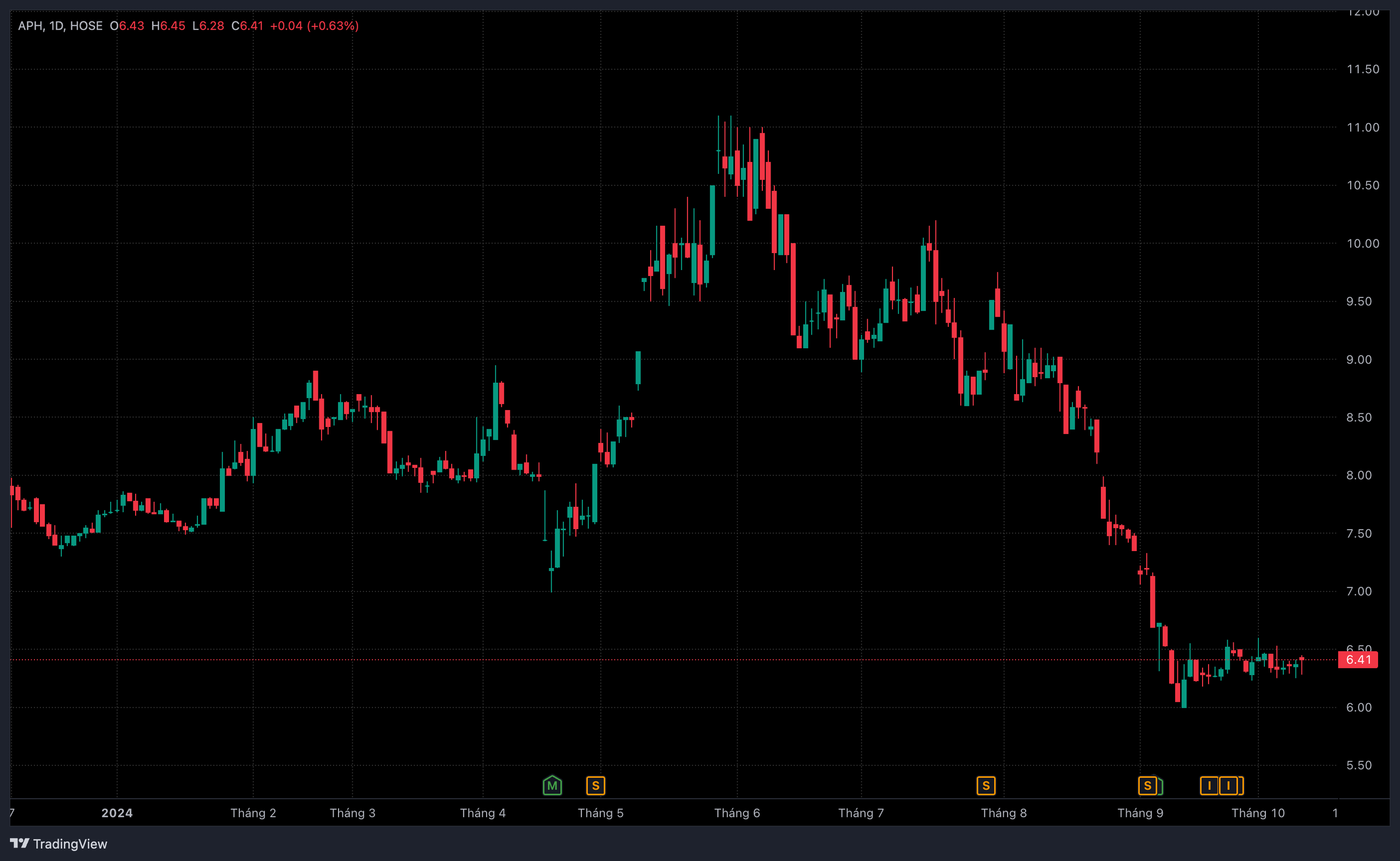Click the Tháng 7 time axis label
This screenshot has height=861, width=1400.
(x=861, y=812)
